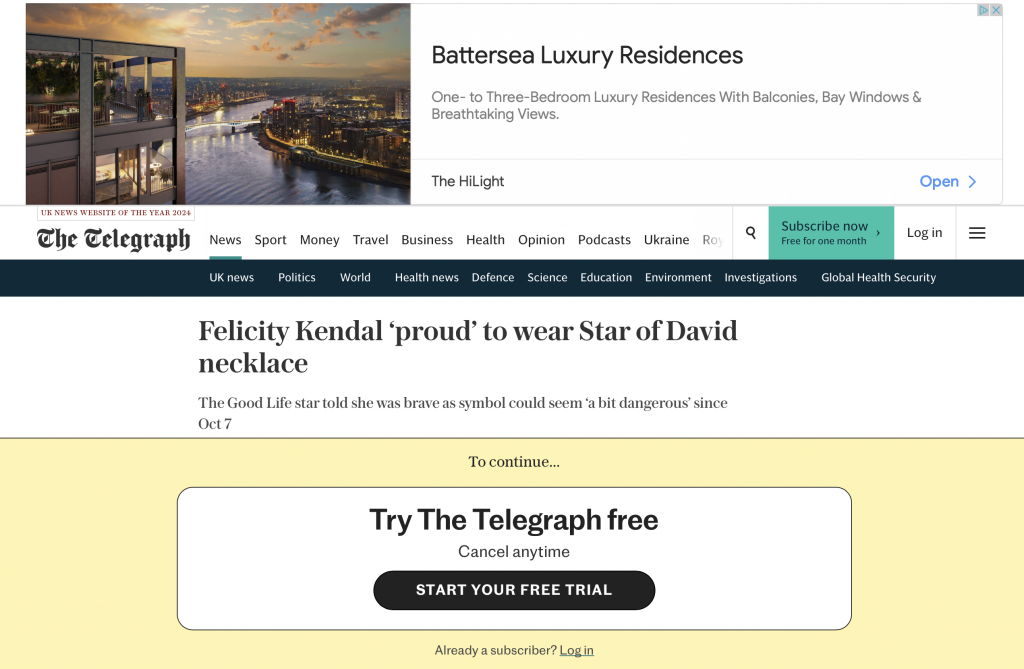Close the ad with X icon
The image size is (1024, 669).
(x=996, y=10)
